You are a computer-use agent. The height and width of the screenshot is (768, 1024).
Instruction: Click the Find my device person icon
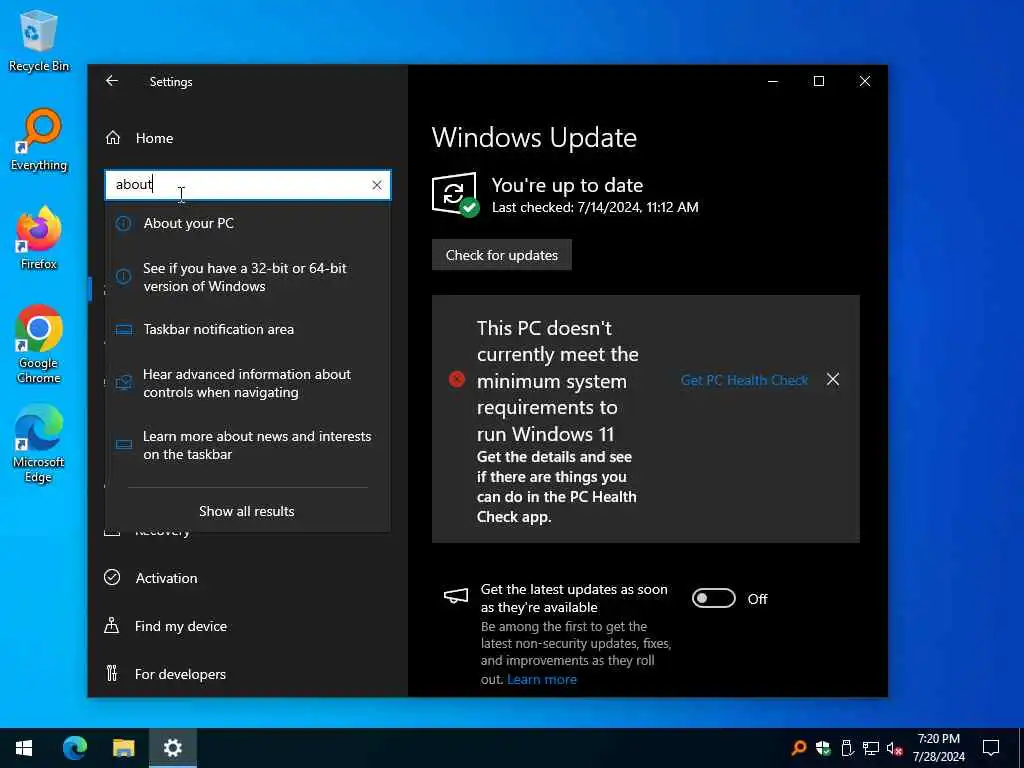pos(112,626)
